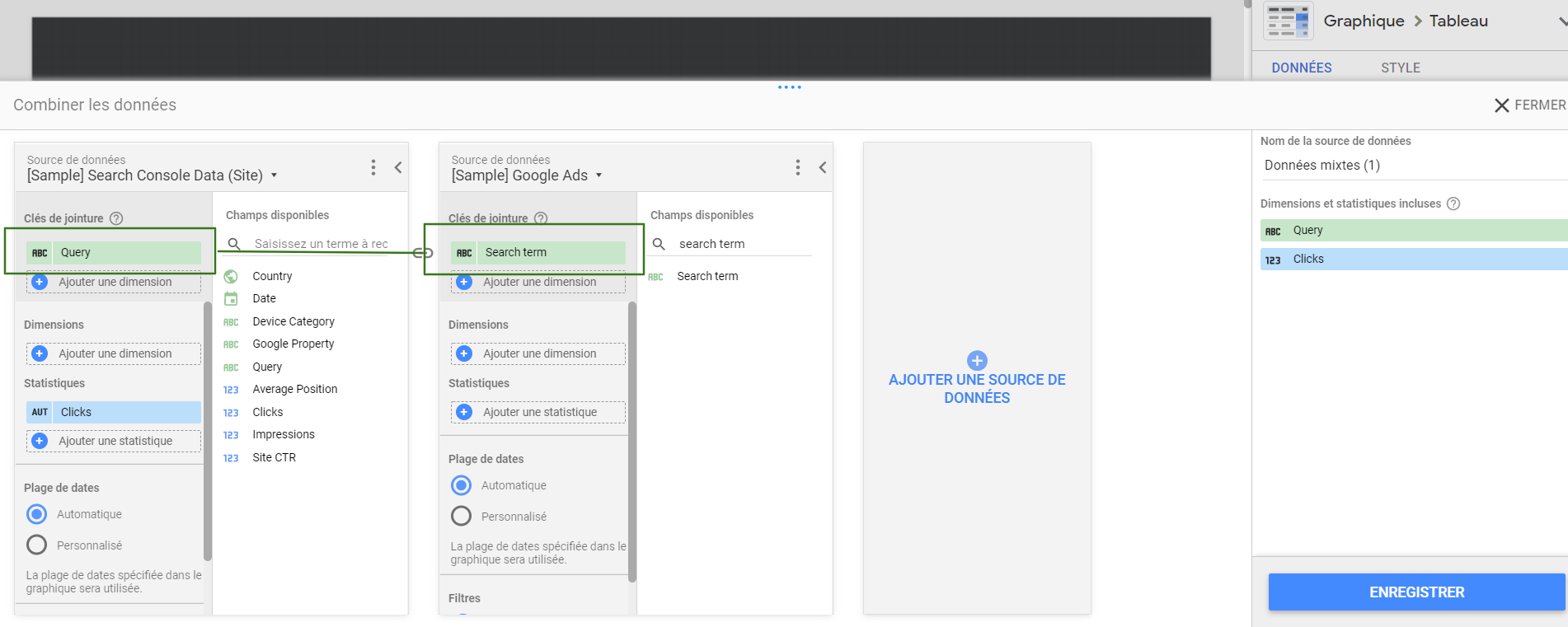Add another data source
Screen dimensions: 1568x627
(977, 378)
